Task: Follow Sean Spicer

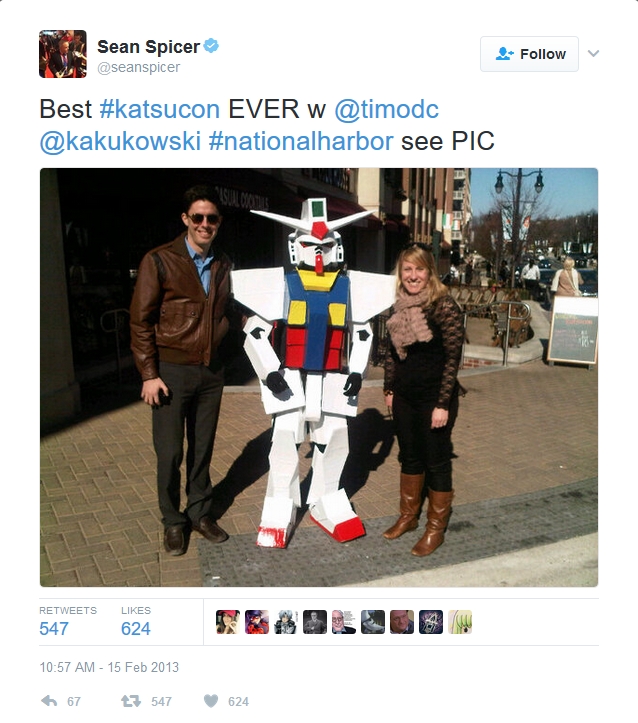Action: pyautogui.click(x=529, y=54)
